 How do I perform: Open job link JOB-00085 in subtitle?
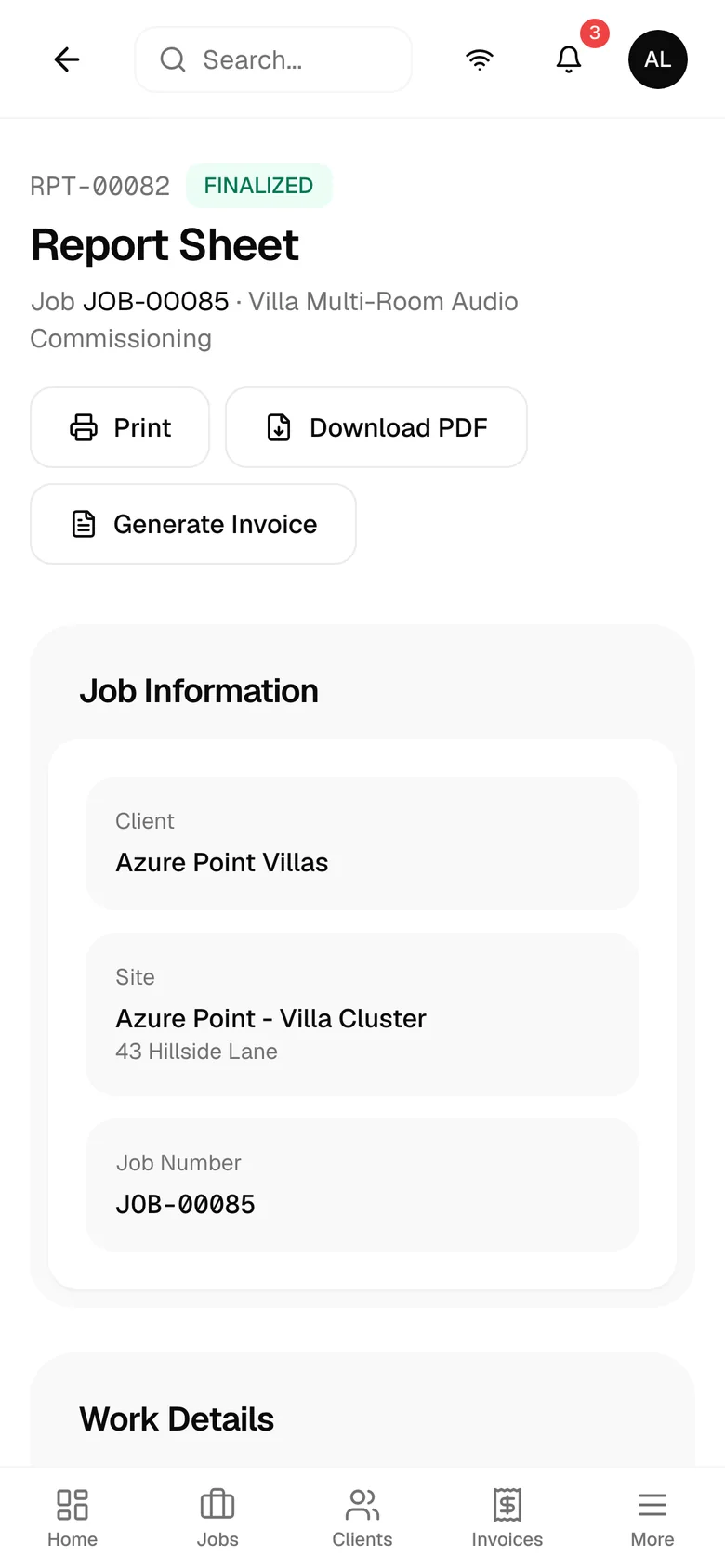[156, 301]
